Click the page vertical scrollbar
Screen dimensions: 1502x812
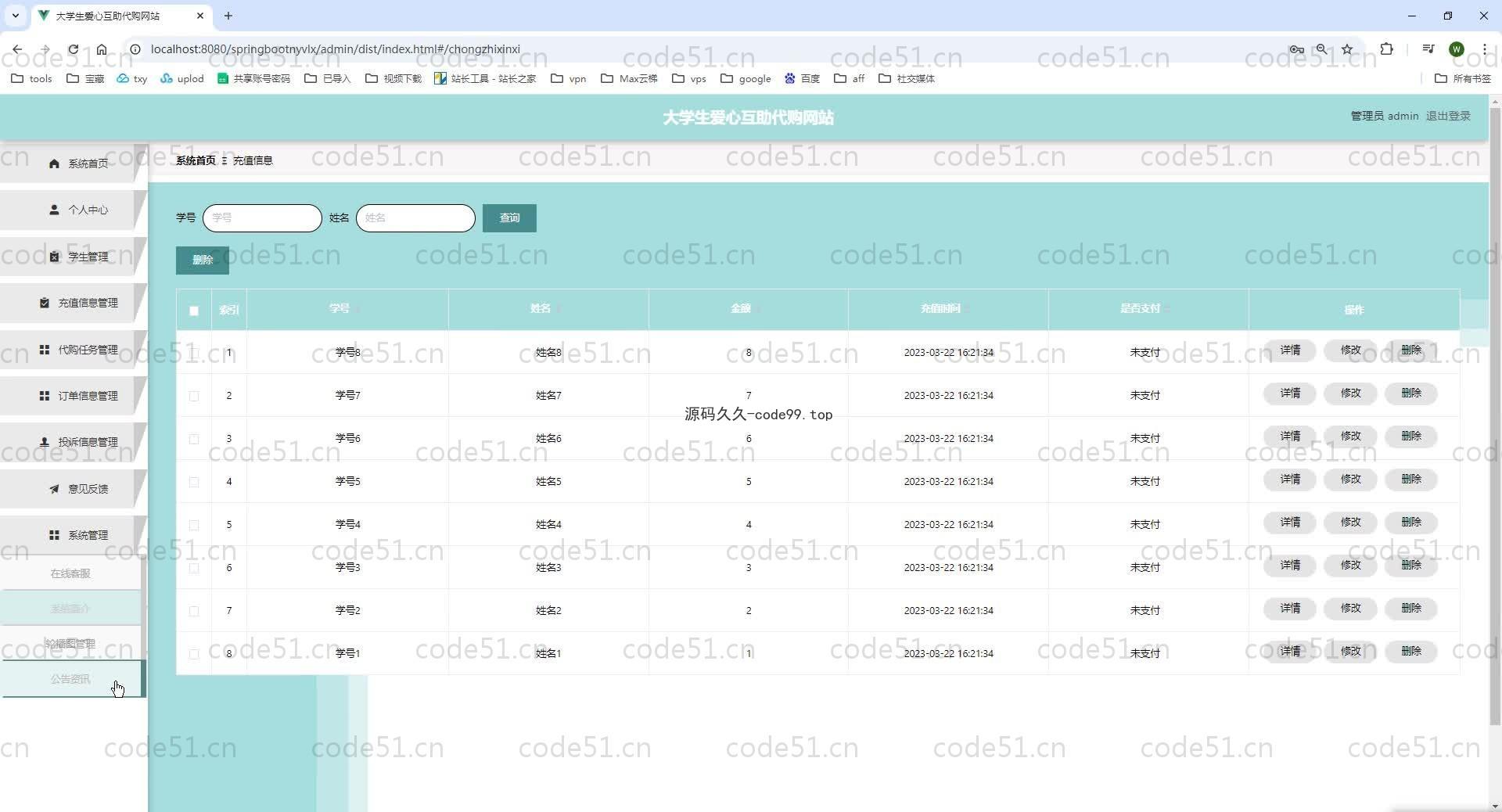tap(1495, 415)
